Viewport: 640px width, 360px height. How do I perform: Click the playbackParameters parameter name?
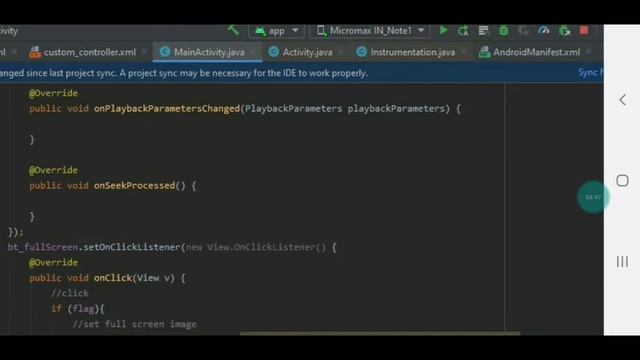coord(396,109)
